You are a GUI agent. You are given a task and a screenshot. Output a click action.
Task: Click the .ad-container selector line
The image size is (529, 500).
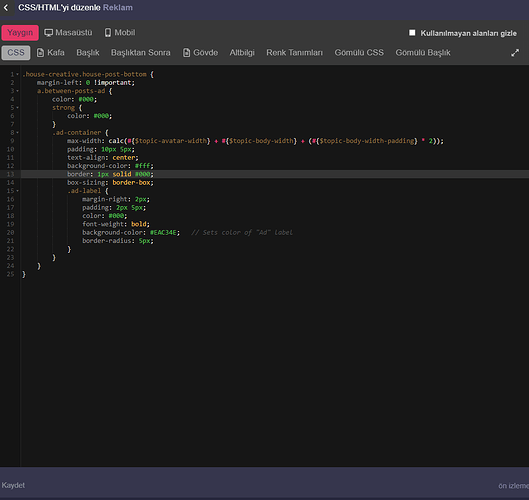pos(80,133)
